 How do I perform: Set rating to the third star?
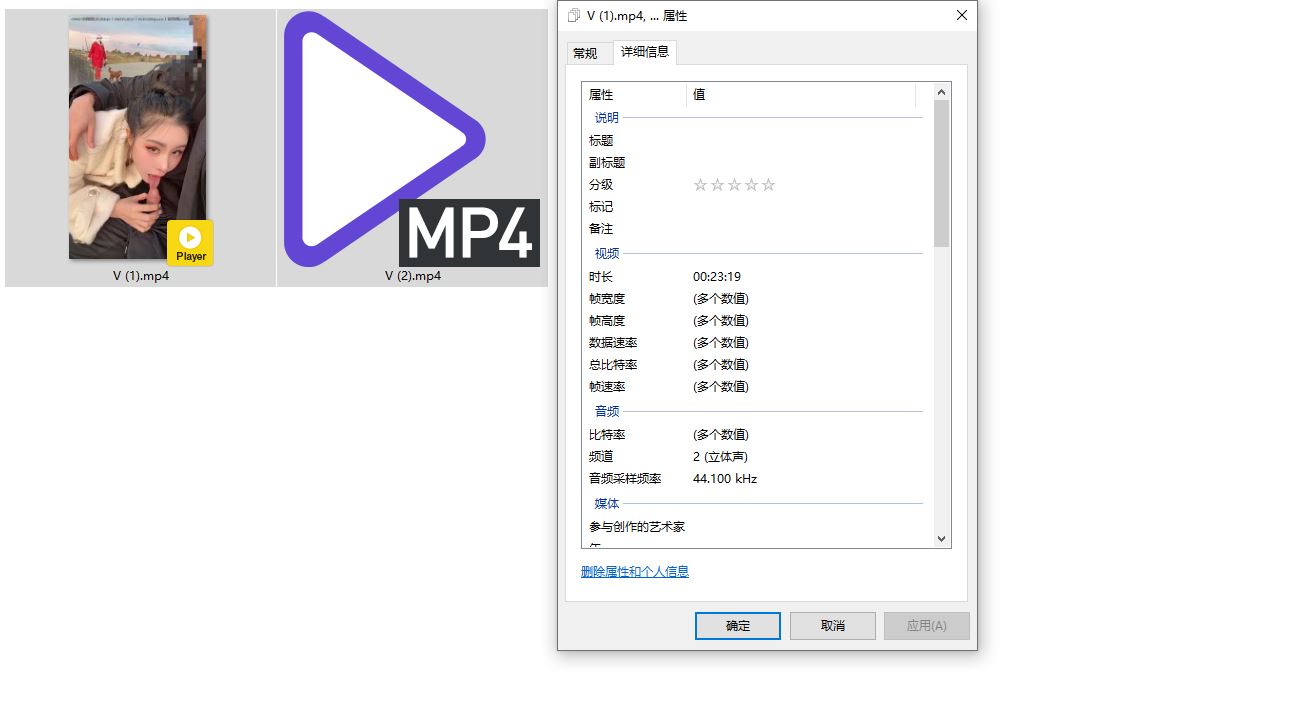point(734,185)
